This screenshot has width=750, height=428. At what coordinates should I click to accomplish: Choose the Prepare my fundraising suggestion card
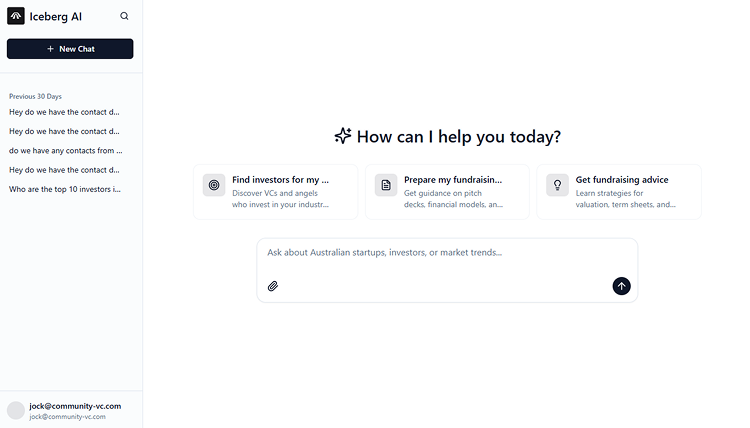tap(447, 192)
